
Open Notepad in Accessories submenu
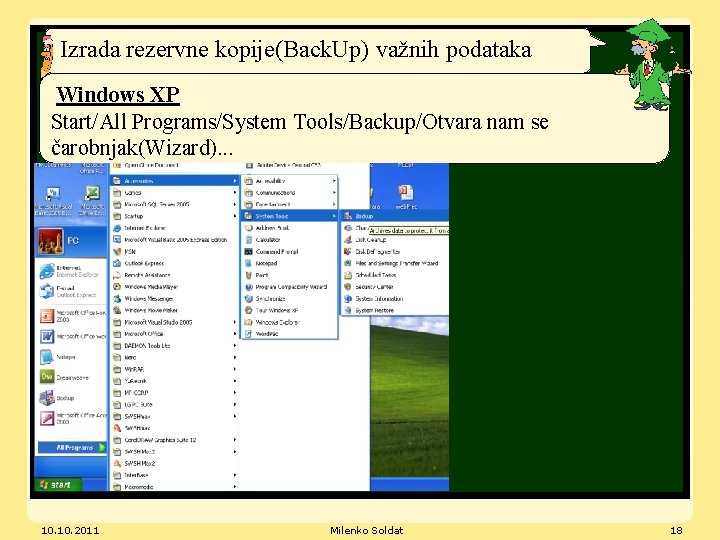[290, 264]
